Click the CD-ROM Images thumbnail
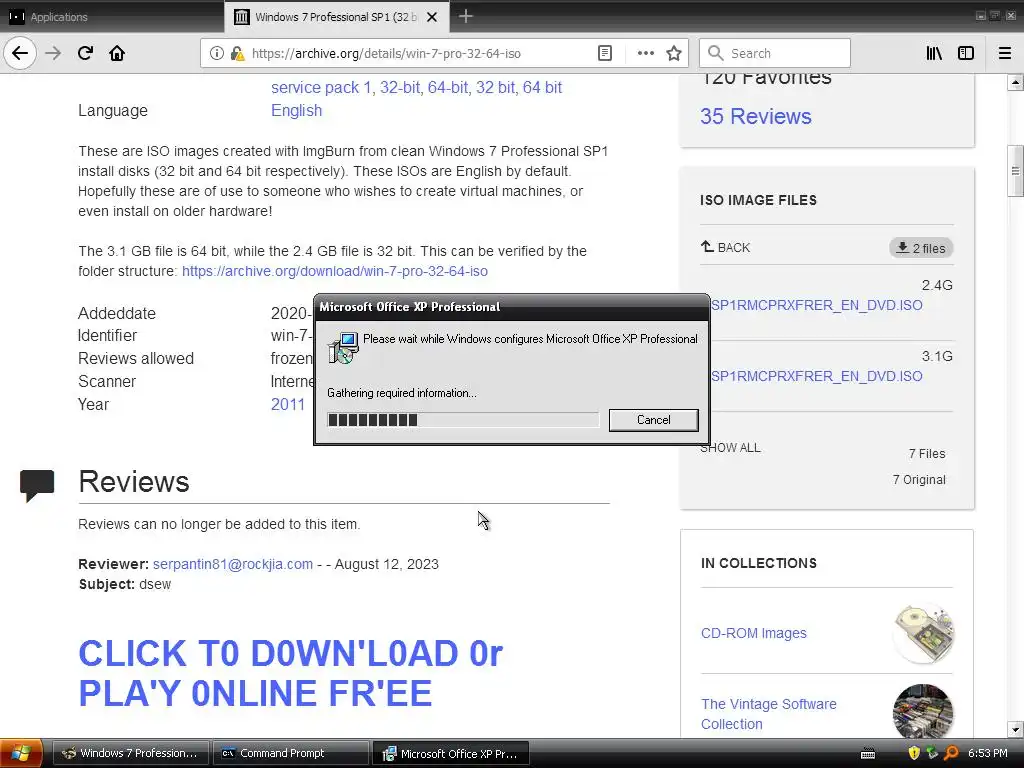The height and width of the screenshot is (768, 1024). [x=923, y=633]
